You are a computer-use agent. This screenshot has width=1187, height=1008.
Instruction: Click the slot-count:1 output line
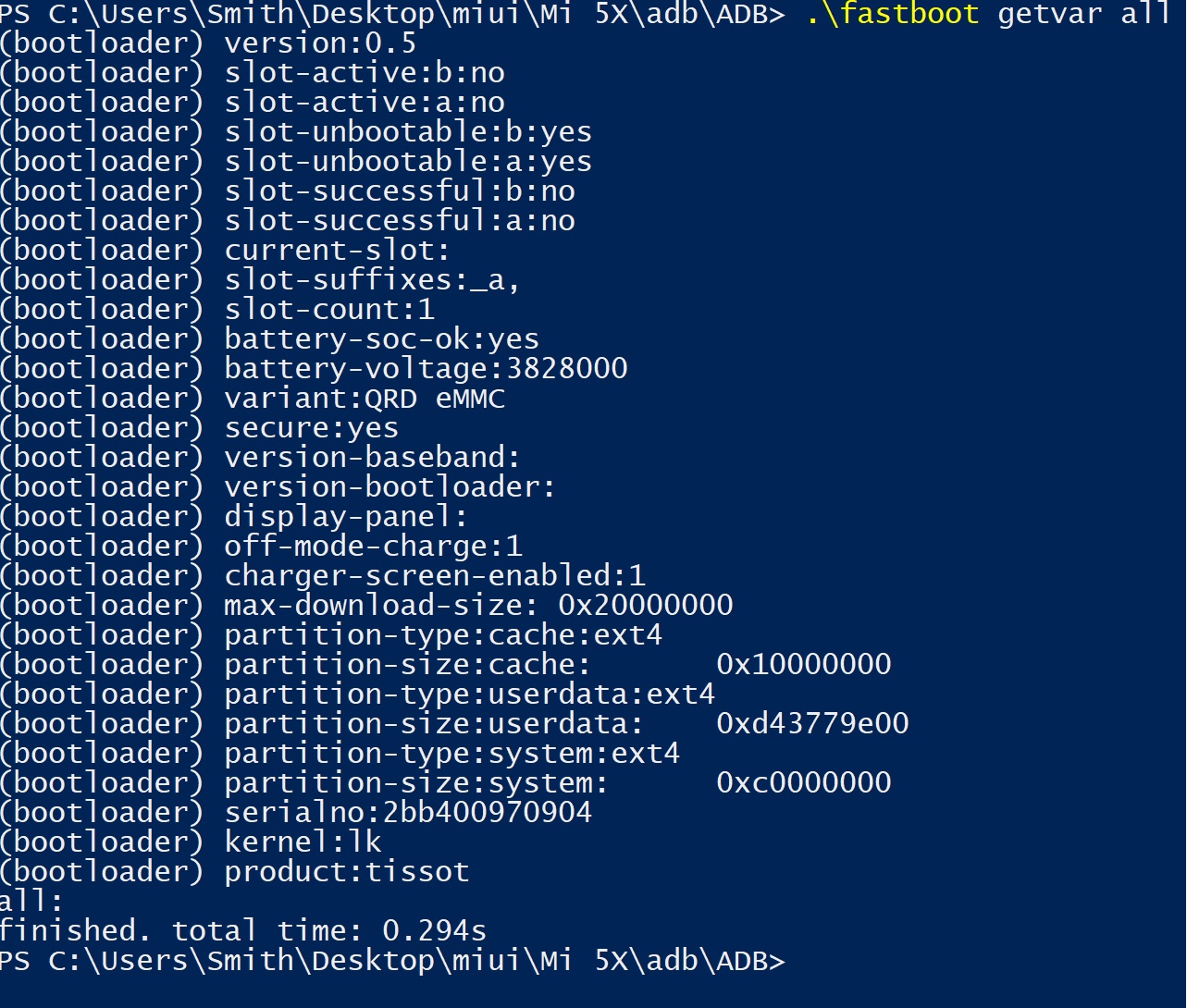point(217,309)
